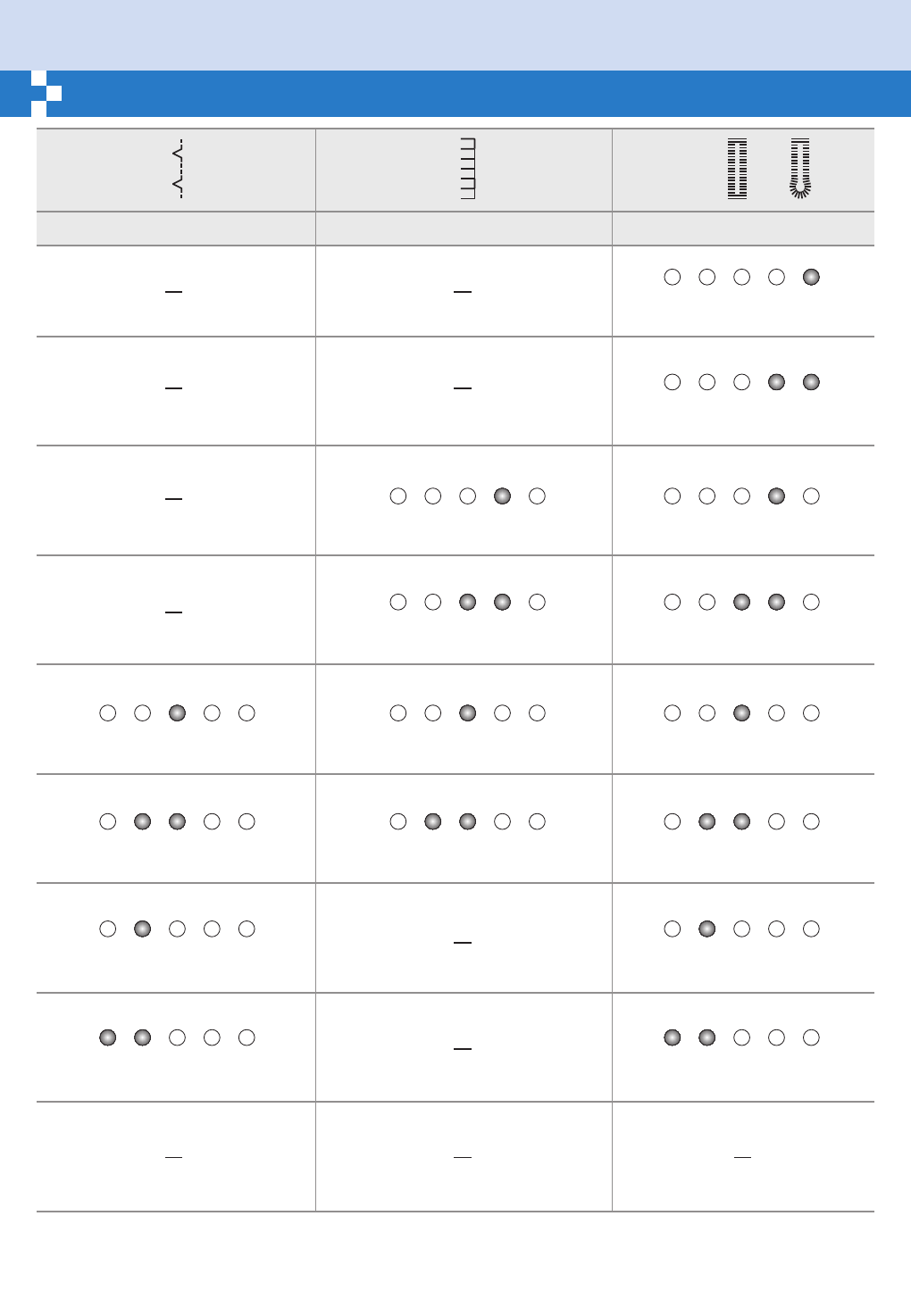Viewport: 911px width, 1316px height.
Task: Click the blind hem stitch icon
Action: (178, 169)
